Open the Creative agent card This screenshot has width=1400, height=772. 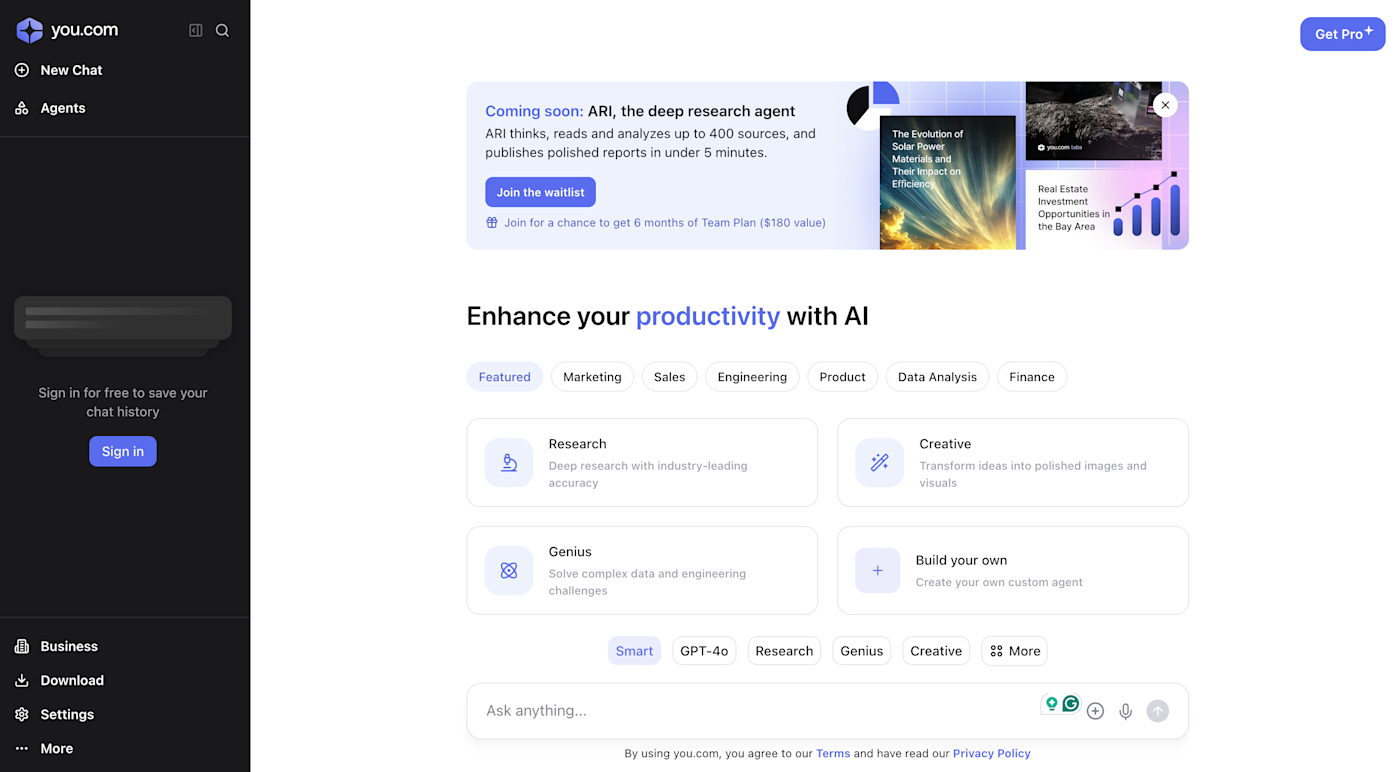click(x=1013, y=462)
